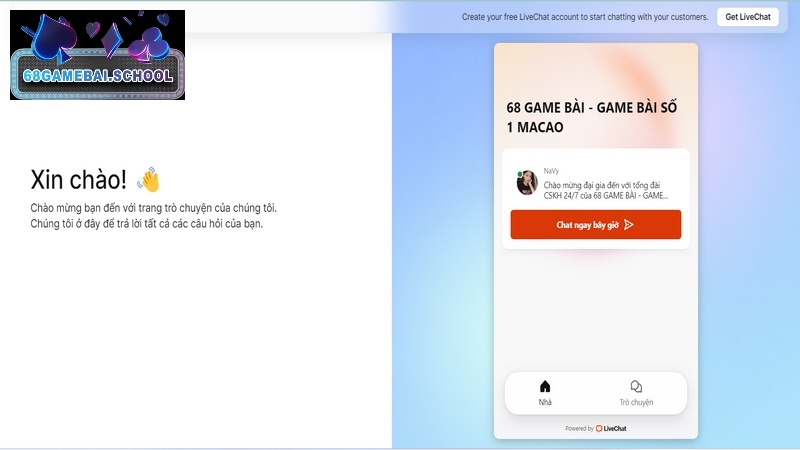Switch to the 'Trò chuyện' tab label

pyautogui.click(x=636, y=402)
